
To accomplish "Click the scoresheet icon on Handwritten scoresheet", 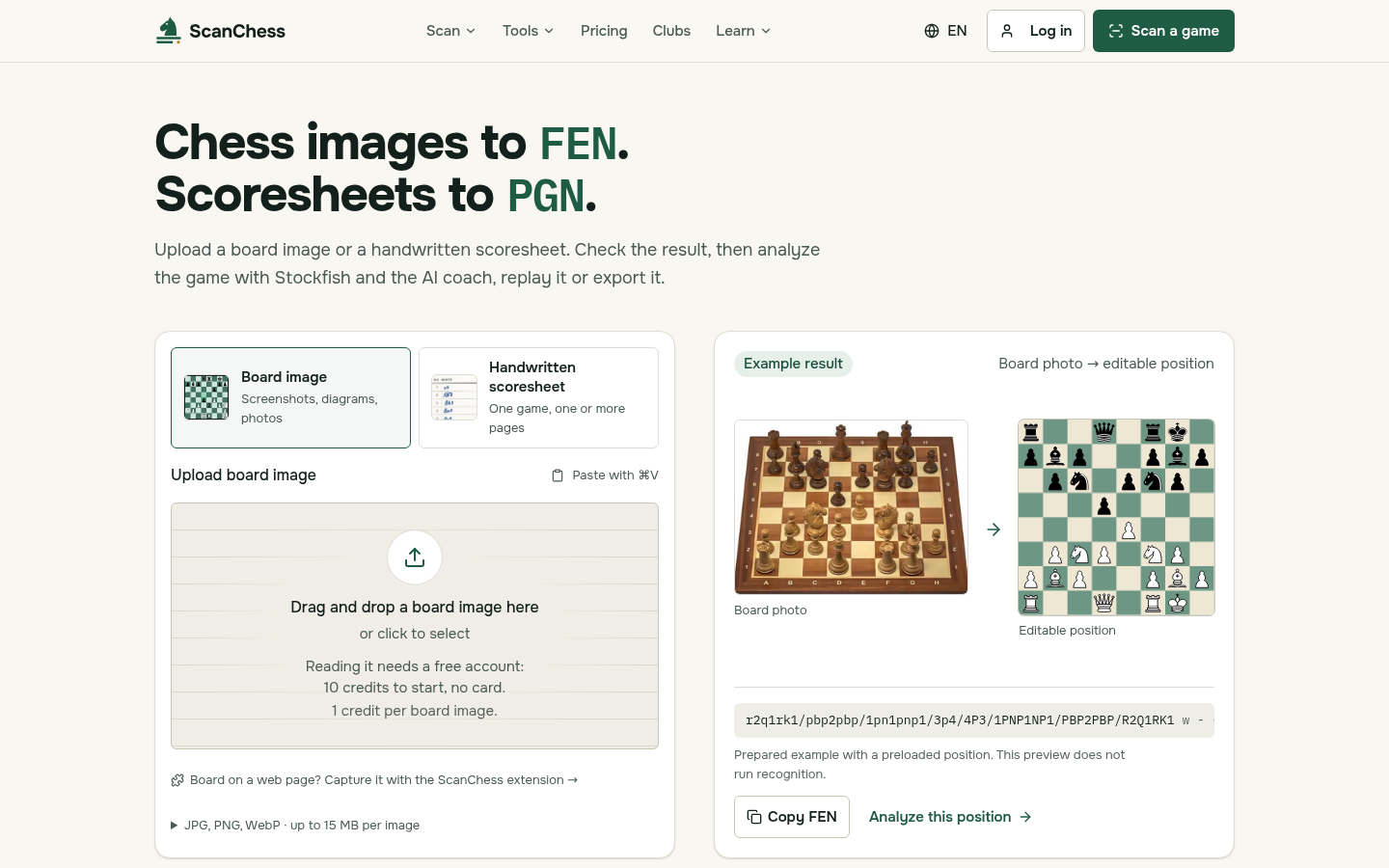I will click(454, 397).
